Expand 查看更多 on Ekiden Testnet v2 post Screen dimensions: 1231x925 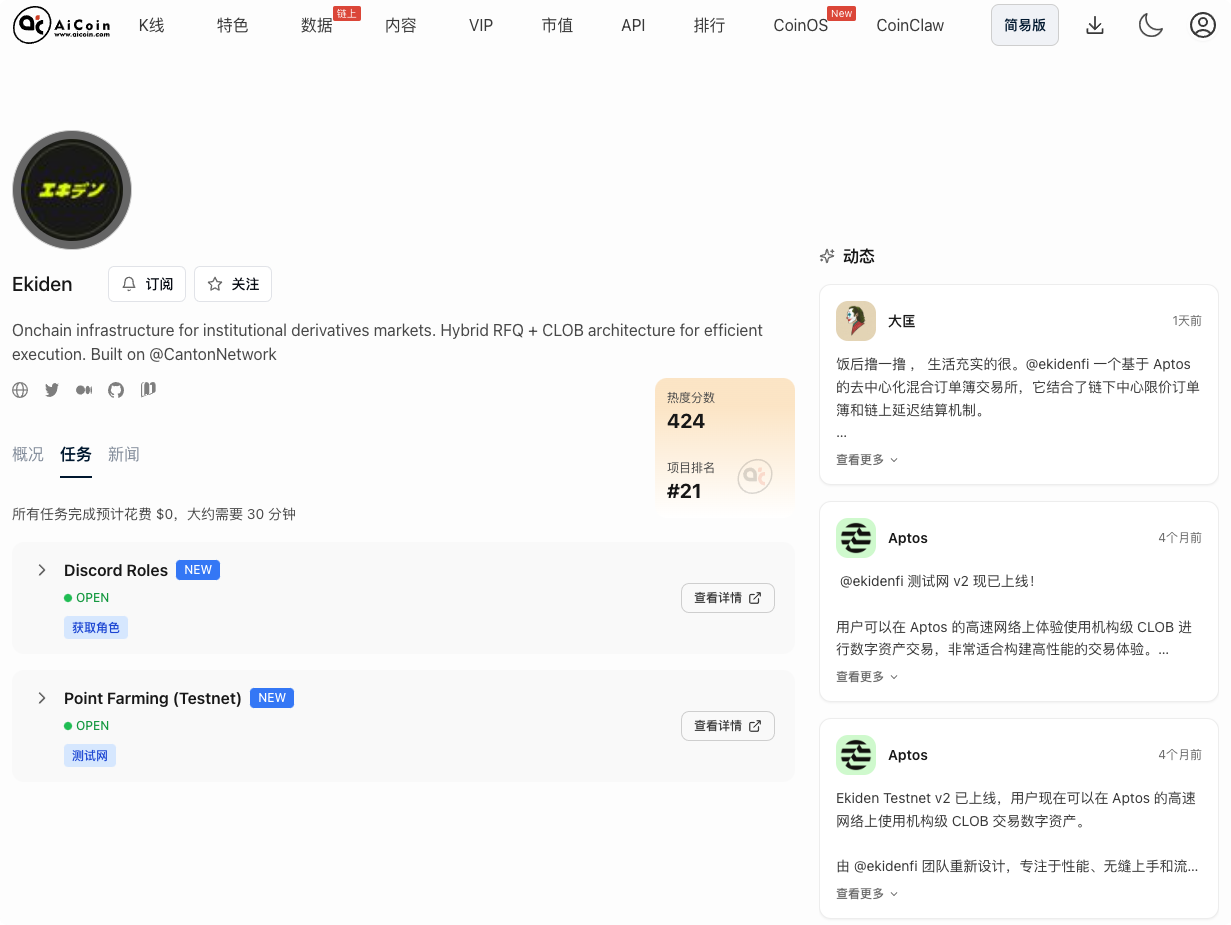tap(867, 894)
